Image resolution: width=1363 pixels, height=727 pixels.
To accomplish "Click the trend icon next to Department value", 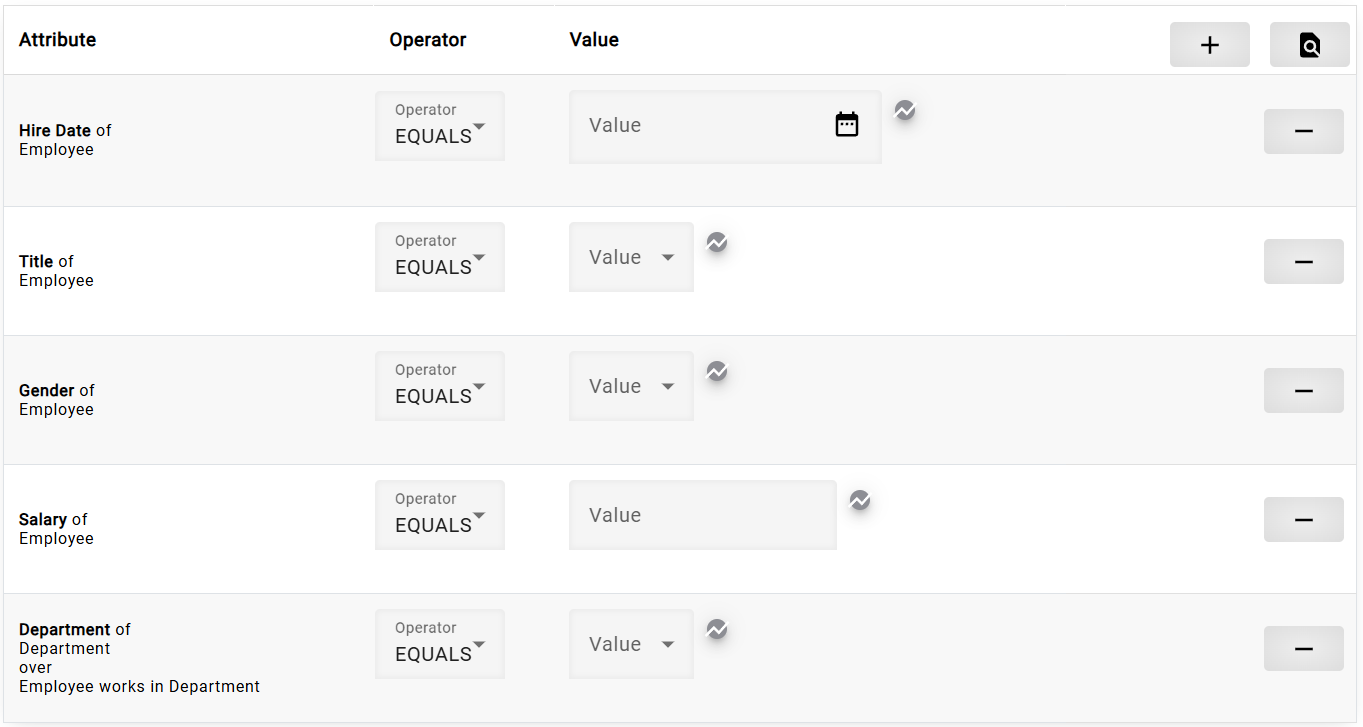I will pyautogui.click(x=716, y=629).
